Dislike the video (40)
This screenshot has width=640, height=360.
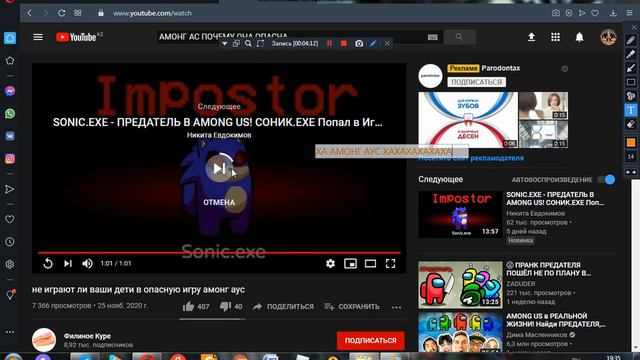[x=231, y=307]
